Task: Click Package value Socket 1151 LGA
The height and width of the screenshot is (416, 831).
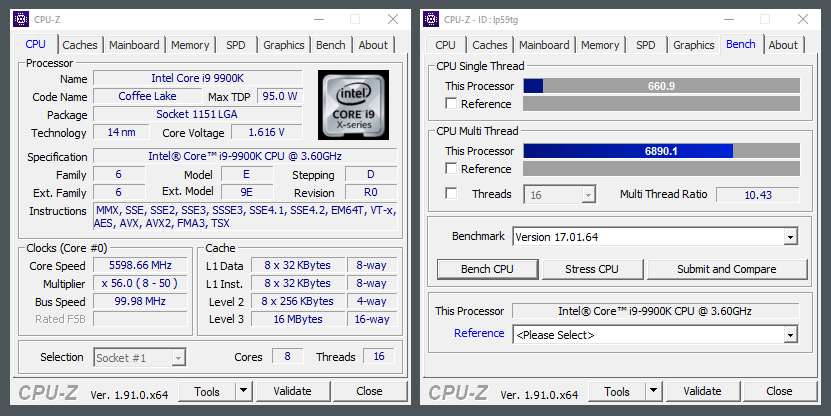Action: 198,114
